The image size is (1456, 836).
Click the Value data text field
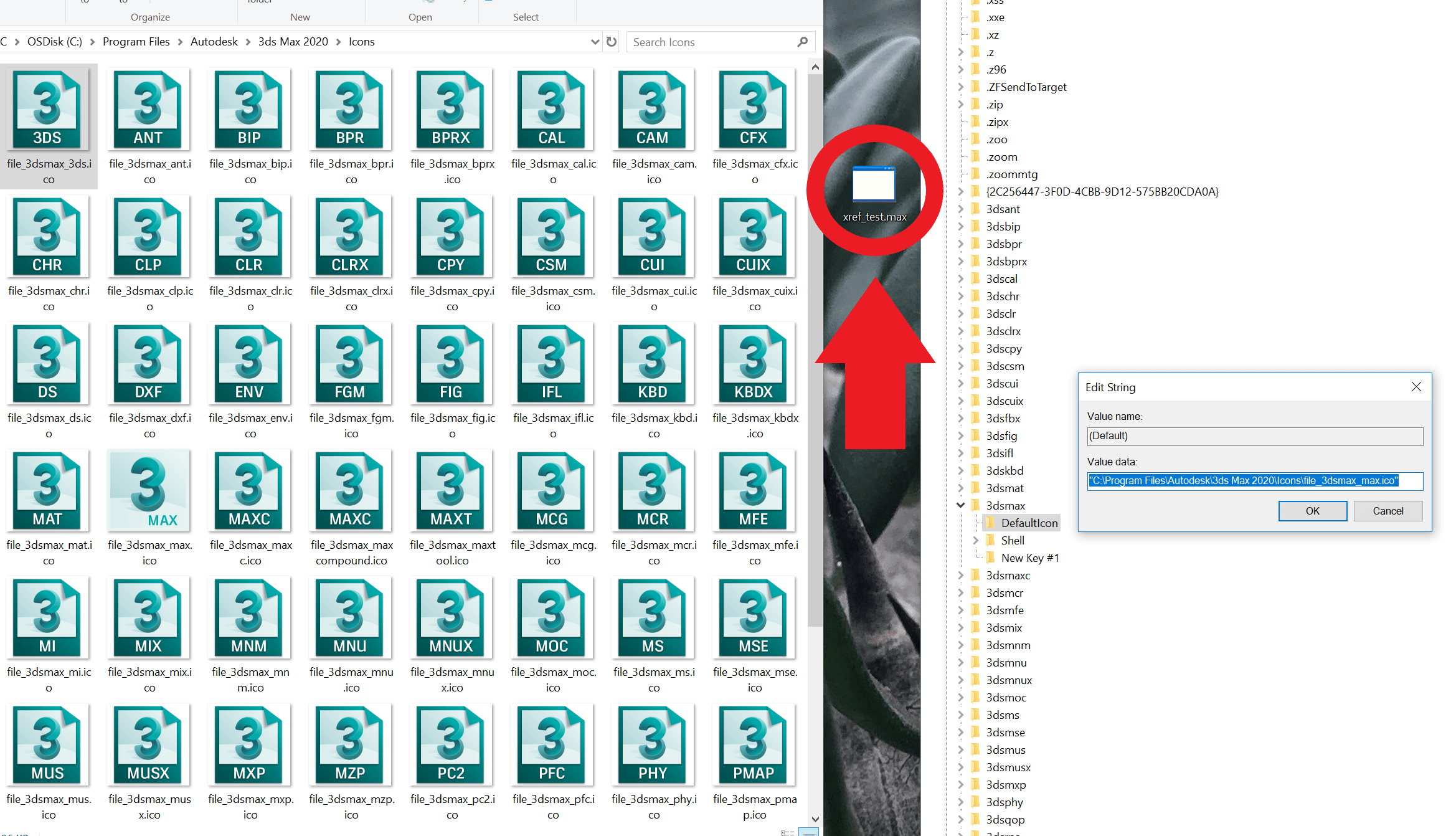(x=1254, y=480)
